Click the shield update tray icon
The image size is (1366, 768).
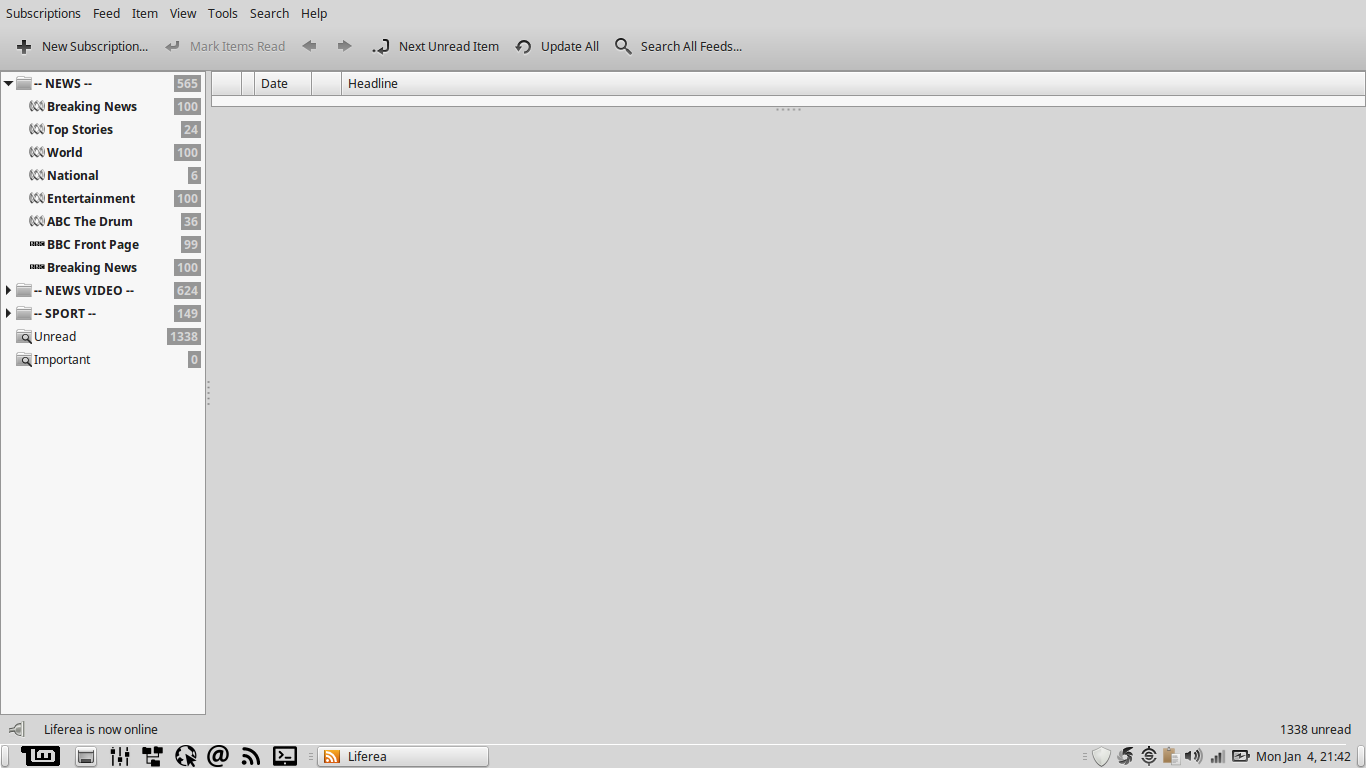pyautogui.click(x=1101, y=756)
